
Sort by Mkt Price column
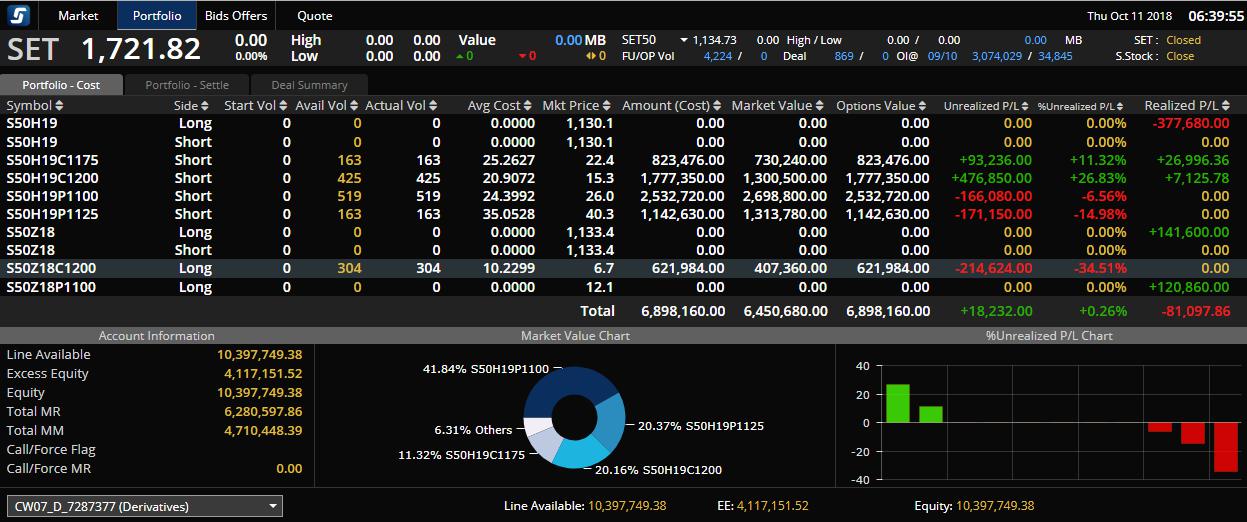pos(577,105)
